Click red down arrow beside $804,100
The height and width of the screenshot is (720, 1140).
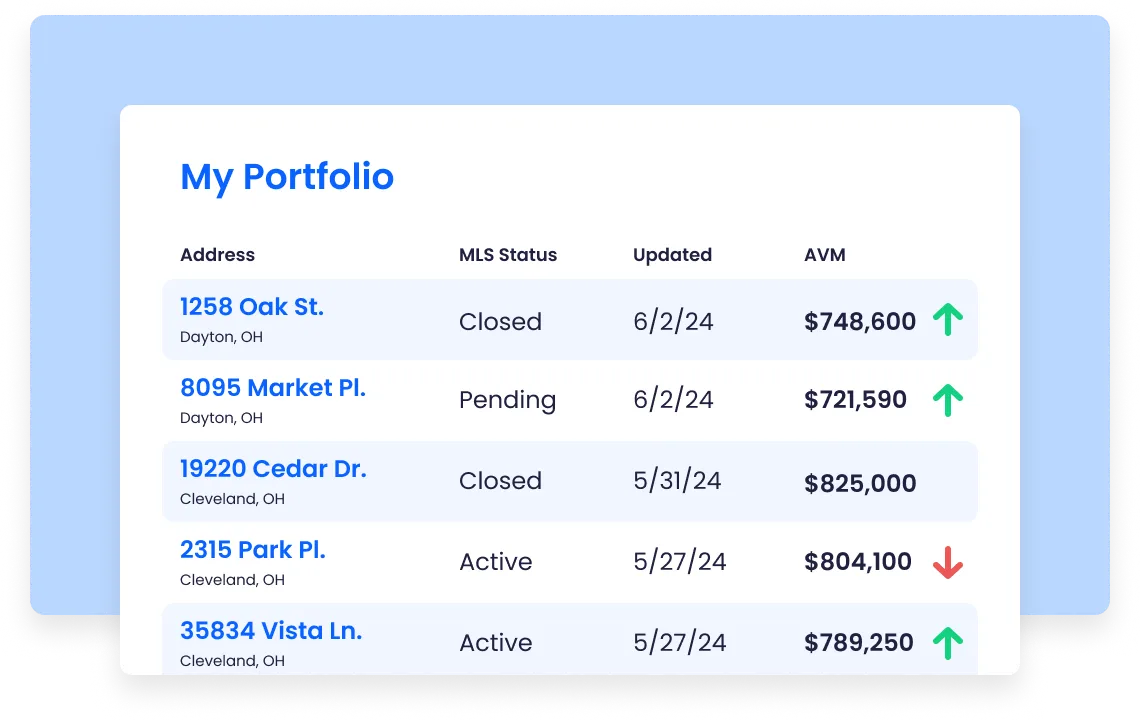click(x=947, y=562)
